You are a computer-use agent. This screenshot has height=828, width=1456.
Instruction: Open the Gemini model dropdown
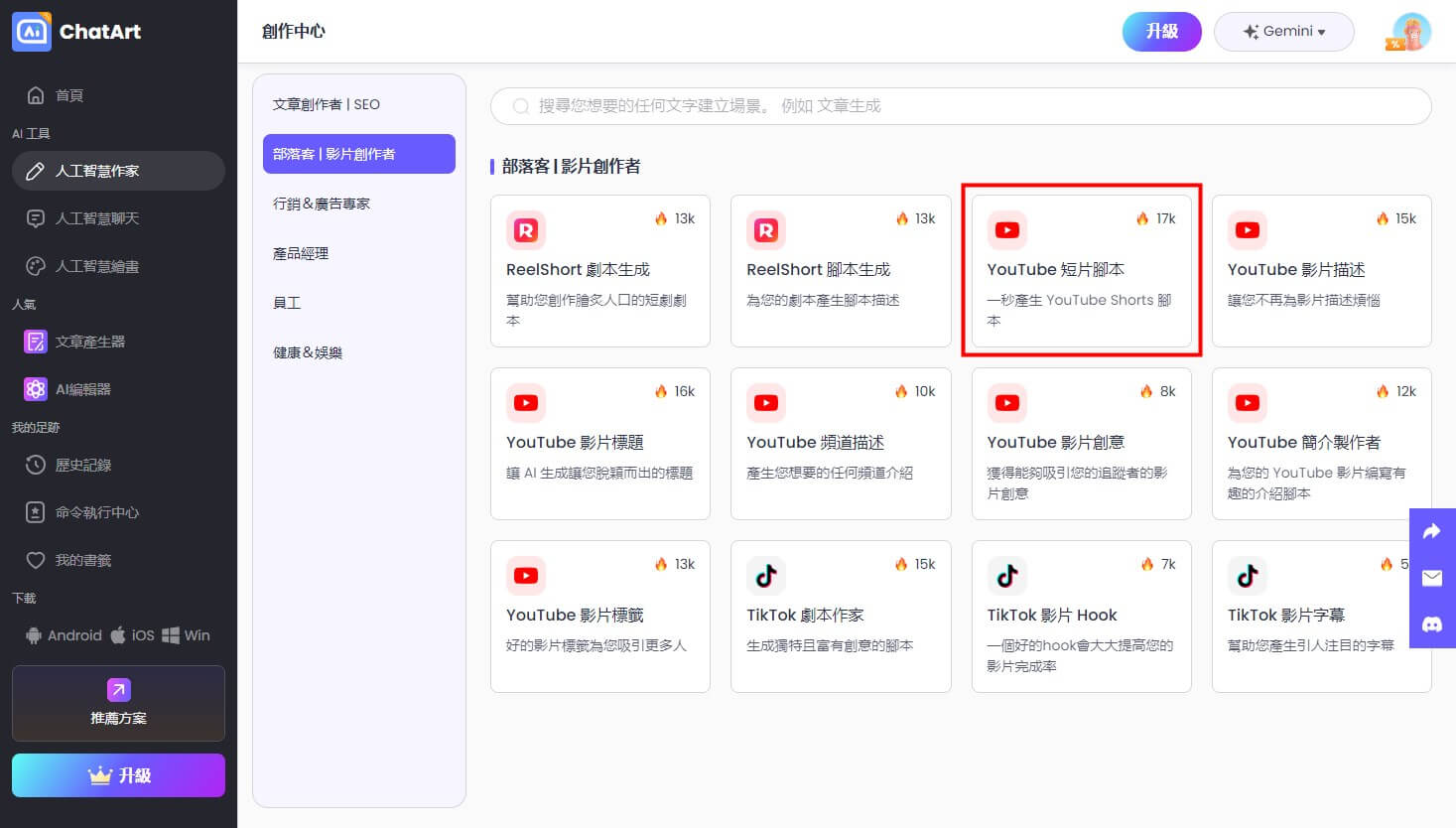1284,32
